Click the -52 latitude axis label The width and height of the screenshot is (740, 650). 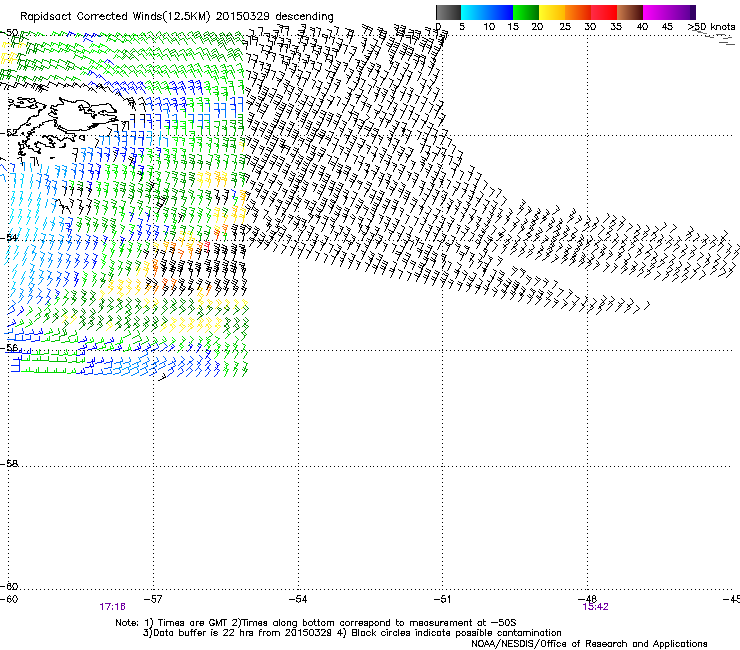click(x=9, y=133)
